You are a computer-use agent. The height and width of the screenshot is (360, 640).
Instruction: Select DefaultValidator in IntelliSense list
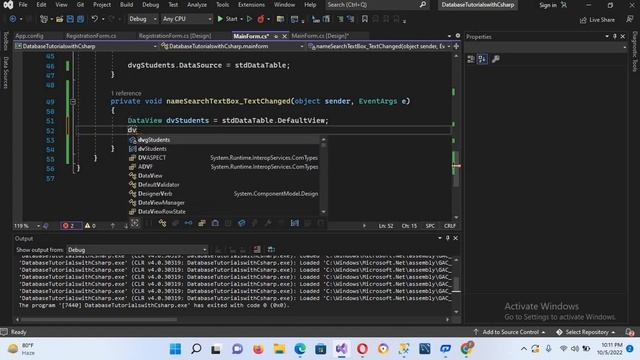coord(224,185)
